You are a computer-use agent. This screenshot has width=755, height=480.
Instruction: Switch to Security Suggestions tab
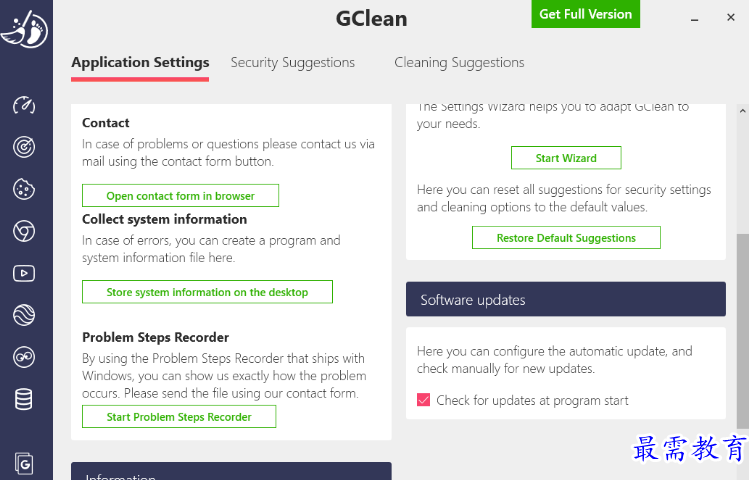(x=292, y=62)
